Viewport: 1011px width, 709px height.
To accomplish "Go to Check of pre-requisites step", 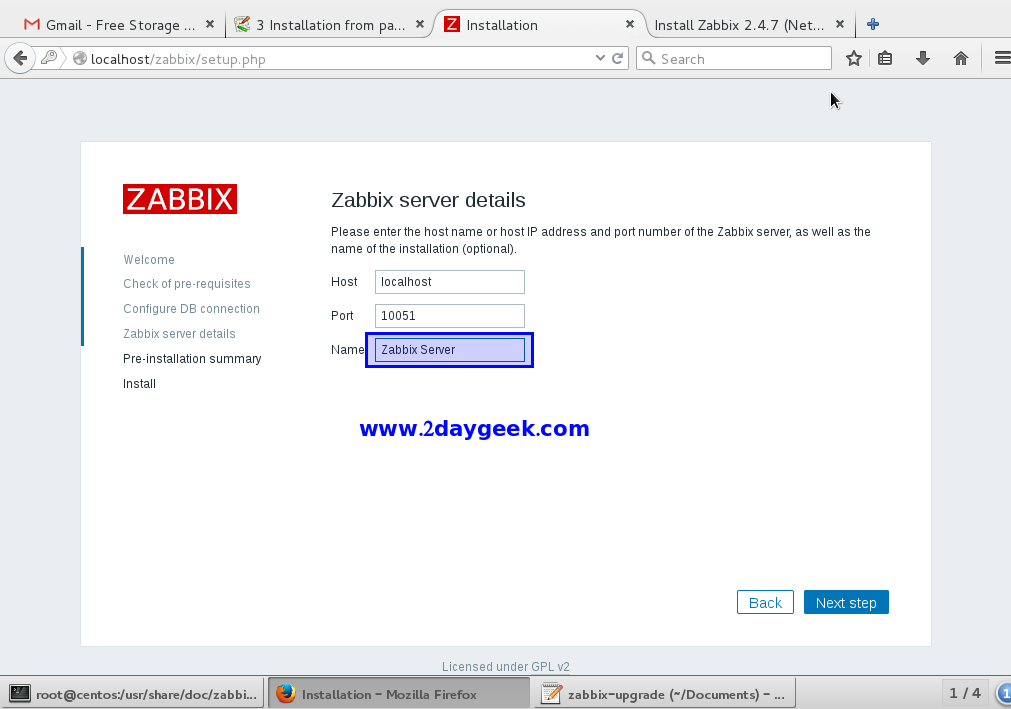I will 187,284.
